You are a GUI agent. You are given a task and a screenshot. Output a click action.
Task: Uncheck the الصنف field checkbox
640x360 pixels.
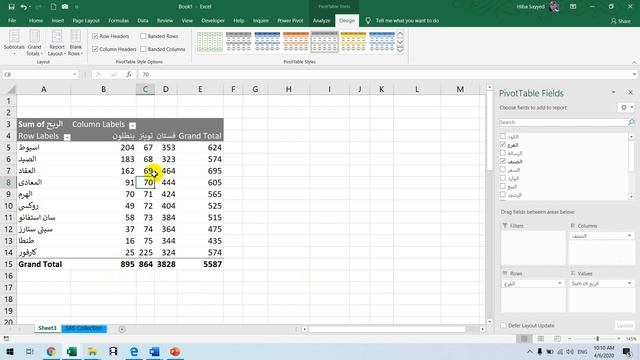pyautogui.click(x=503, y=161)
